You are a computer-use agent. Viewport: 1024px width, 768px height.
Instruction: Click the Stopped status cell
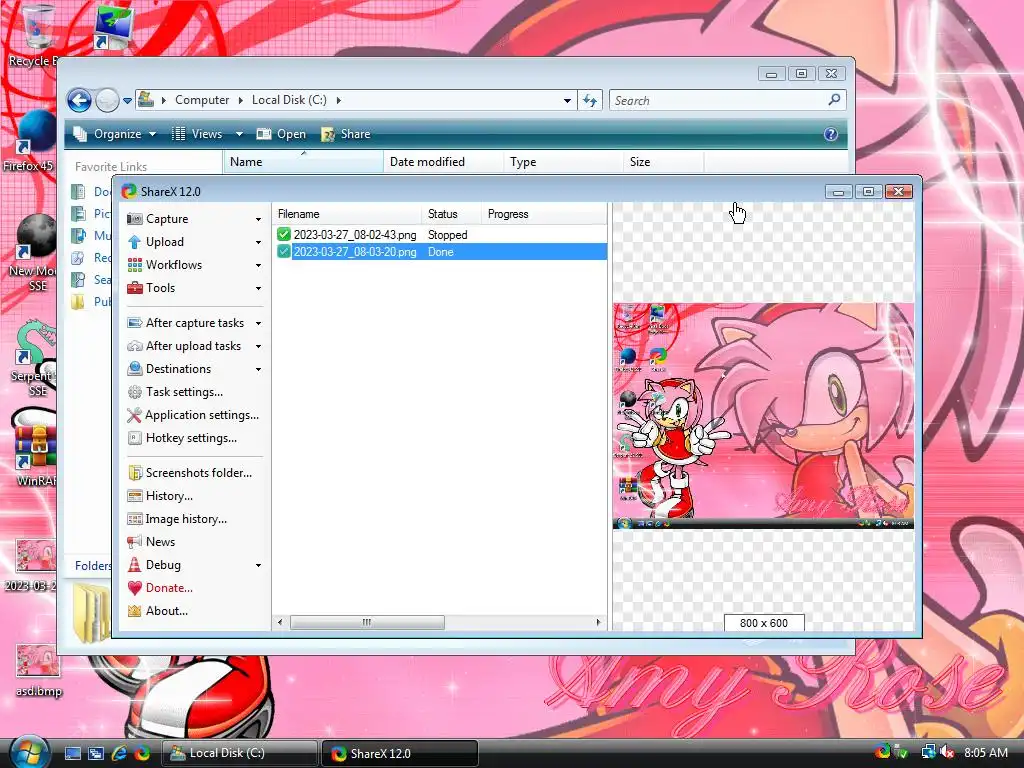coord(447,234)
